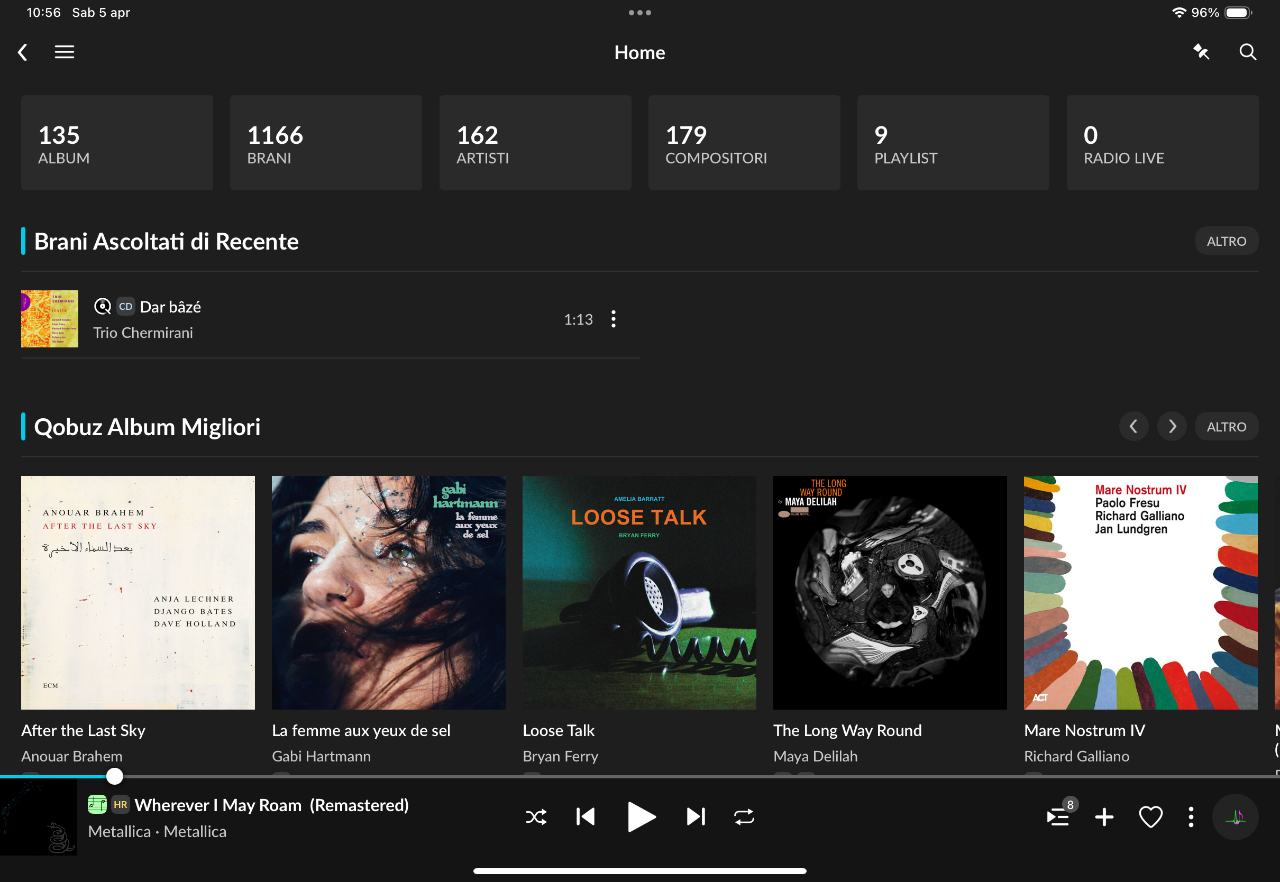
Task: Open La femme aux yeux de sel cover
Action: click(x=389, y=593)
